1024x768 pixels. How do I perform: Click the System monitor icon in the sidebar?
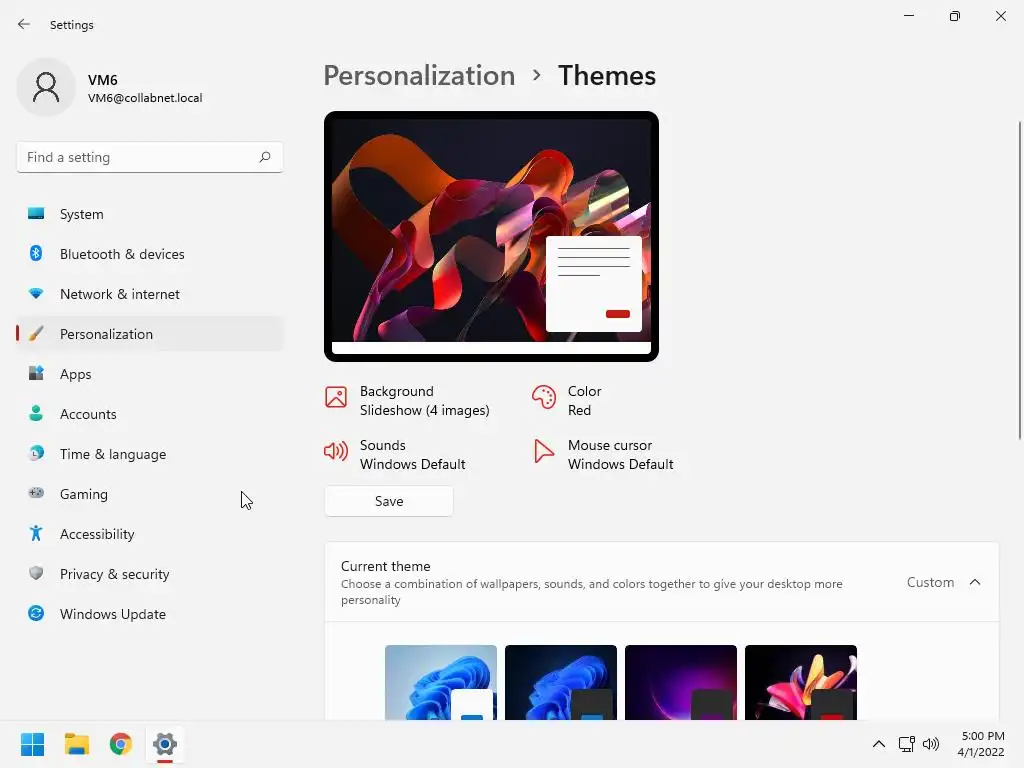pyautogui.click(x=36, y=214)
